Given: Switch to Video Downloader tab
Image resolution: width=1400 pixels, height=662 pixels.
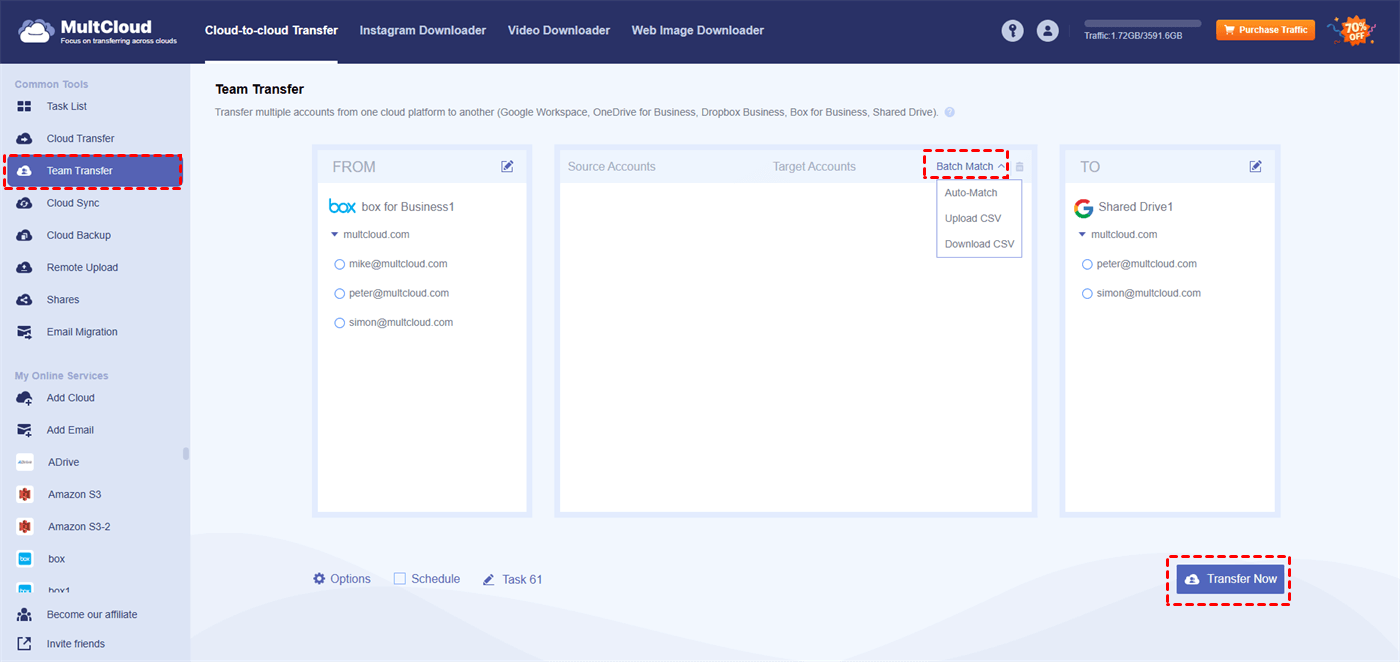Looking at the screenshot, I should (x=559, y=31).
